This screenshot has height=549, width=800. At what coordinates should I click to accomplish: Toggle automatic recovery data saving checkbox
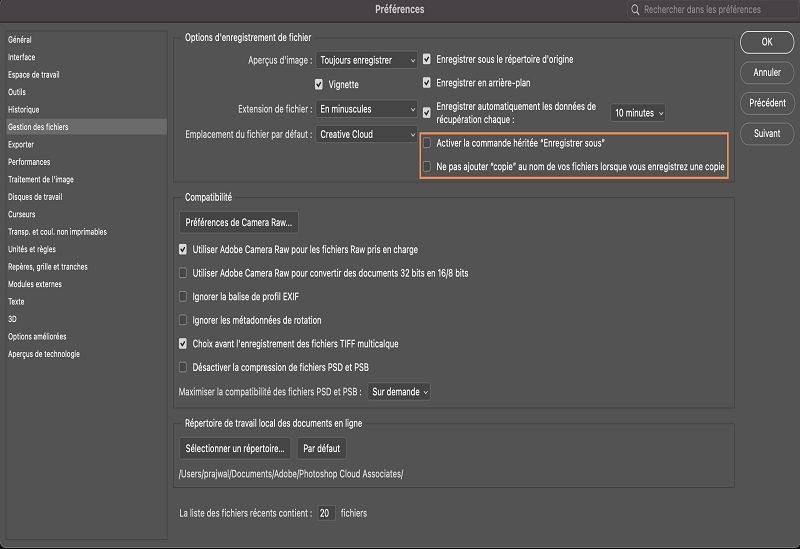tap(427, 113)
